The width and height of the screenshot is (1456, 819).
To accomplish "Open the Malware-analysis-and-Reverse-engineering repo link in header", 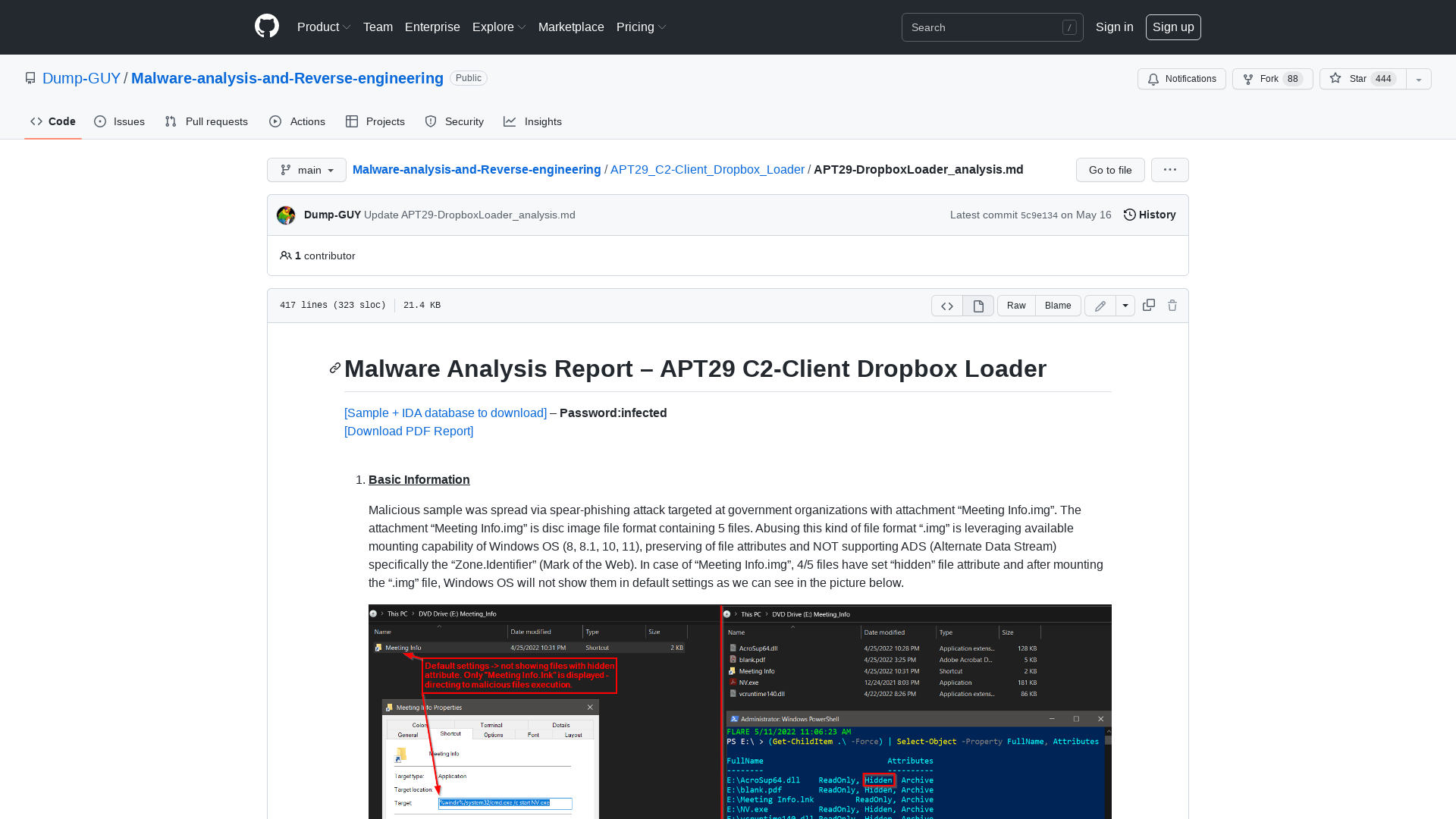I will (287, 78).
